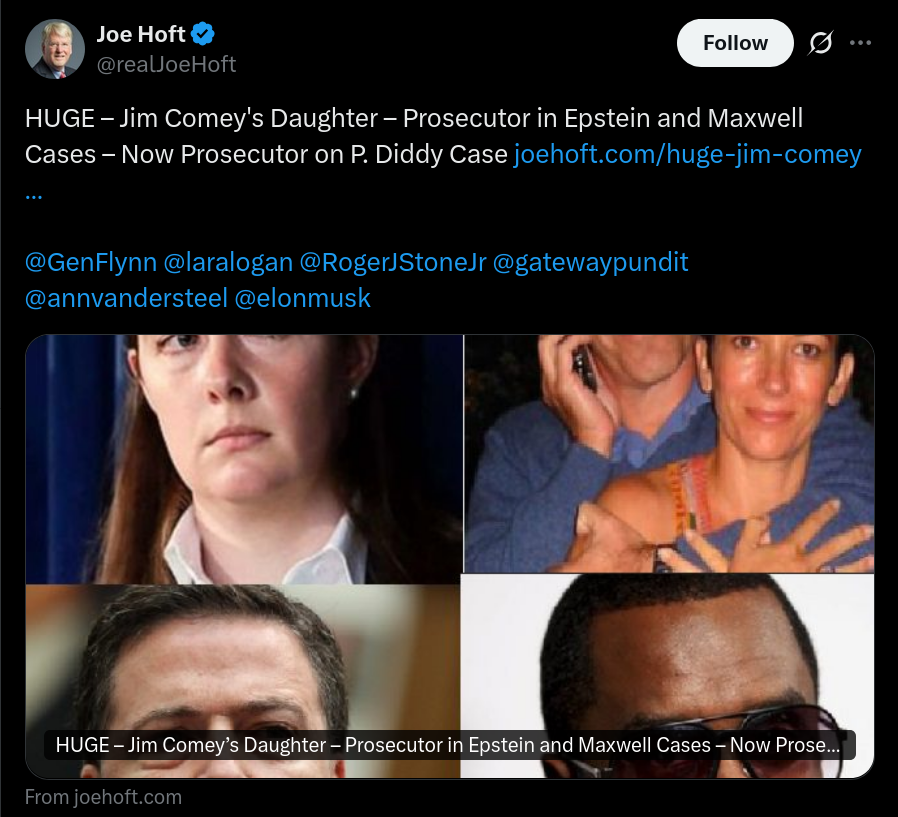The image size is (898, 817).
Task: Click the link card headline caption
Action: coord(450,745)
